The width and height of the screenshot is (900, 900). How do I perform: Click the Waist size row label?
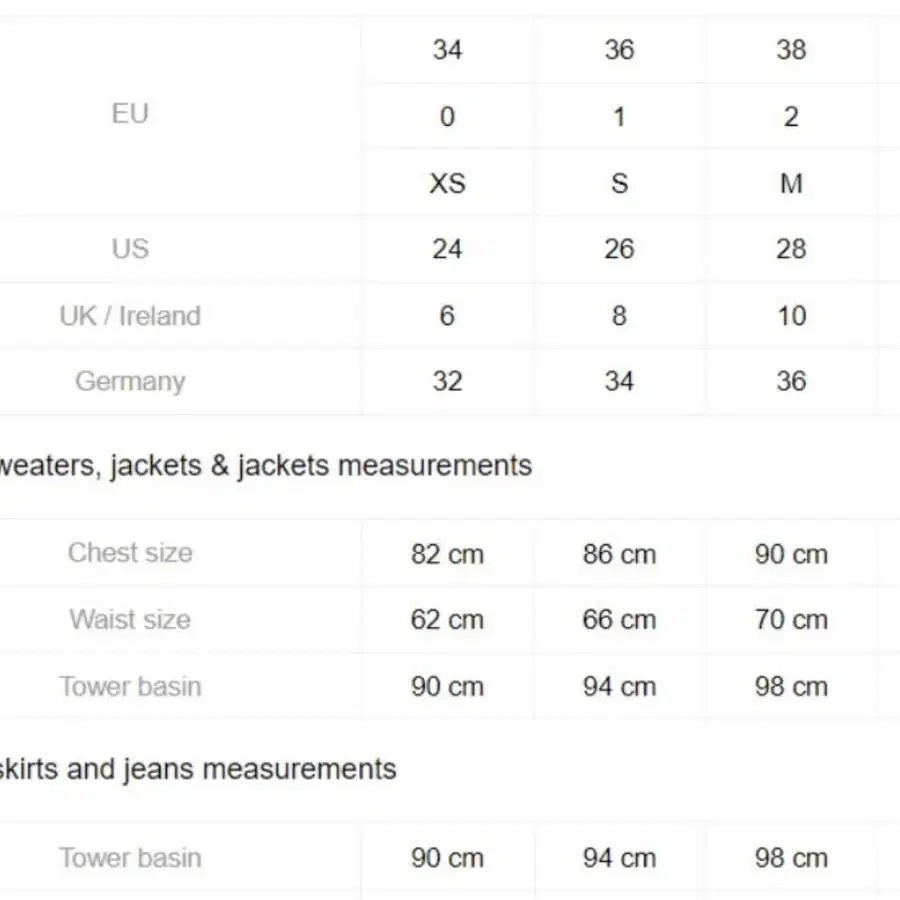point(130,619)
